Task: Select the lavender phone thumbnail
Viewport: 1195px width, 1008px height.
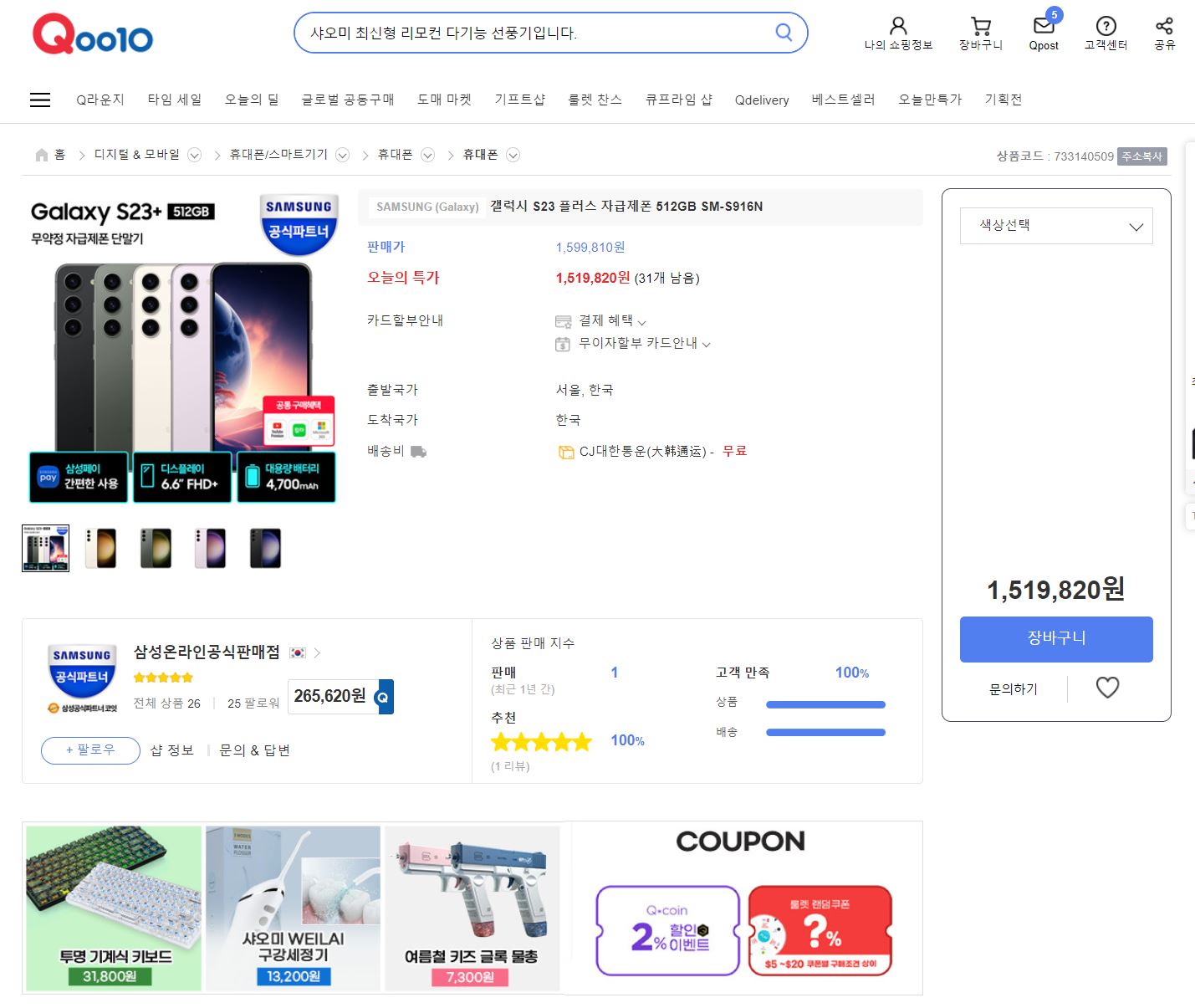Action: tap(210, 548)
